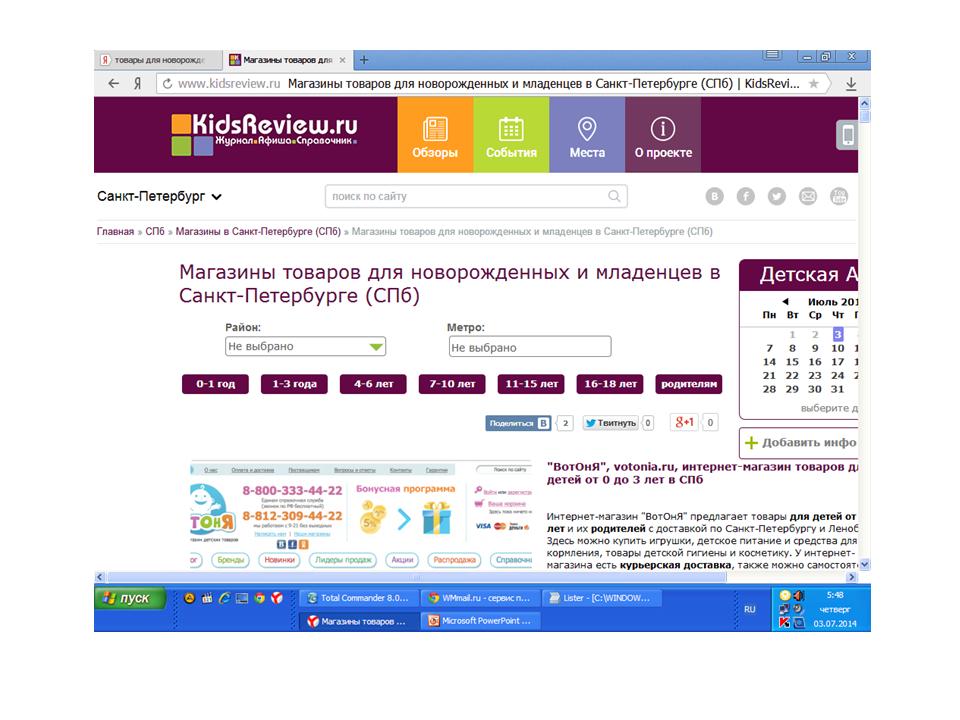Open Twitter social icon
960x720 pixels.
pyautogui.click(x=776, y=196)
